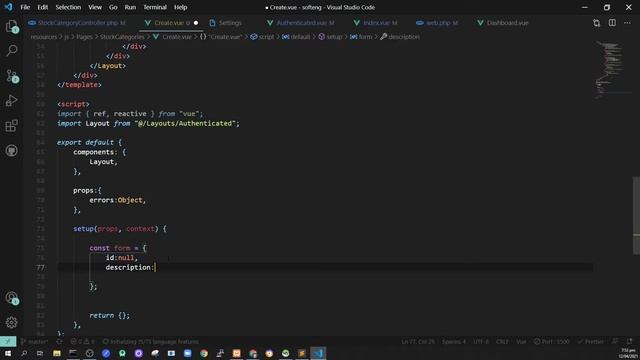Click the StockCategories breadcrumb segment
640x360 pixels.
(x=122, y=37)
